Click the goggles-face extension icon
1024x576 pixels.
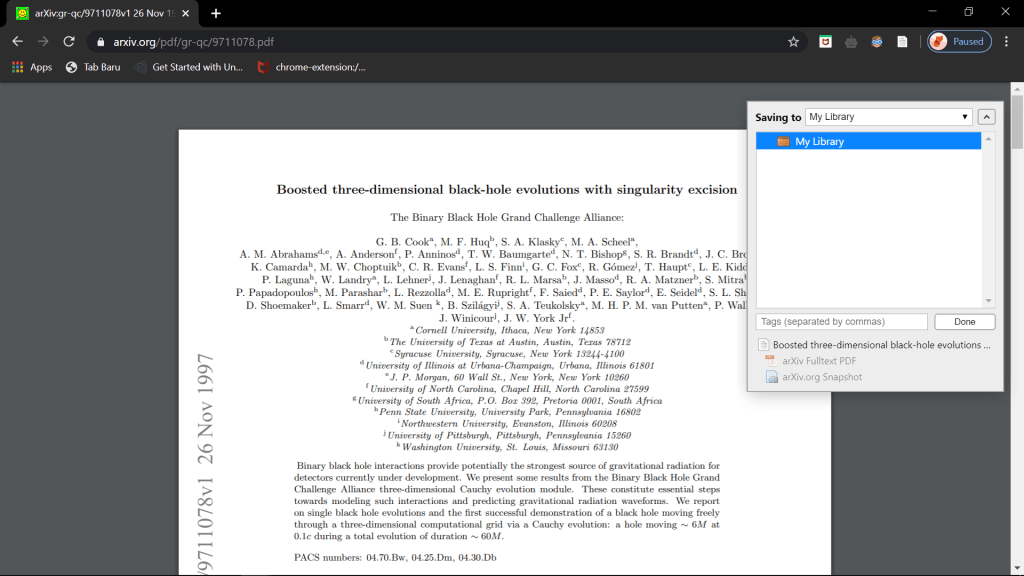coord(876,42)
